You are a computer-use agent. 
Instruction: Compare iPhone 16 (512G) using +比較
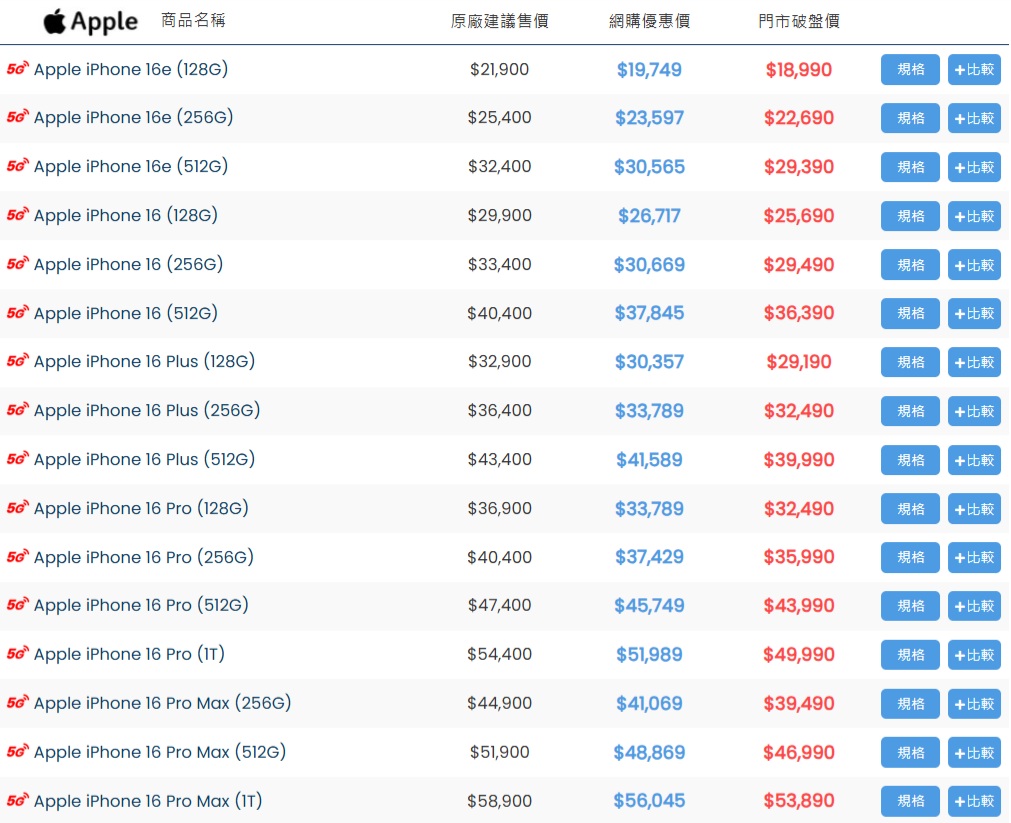pyautogui.click(x=974, y=313)
